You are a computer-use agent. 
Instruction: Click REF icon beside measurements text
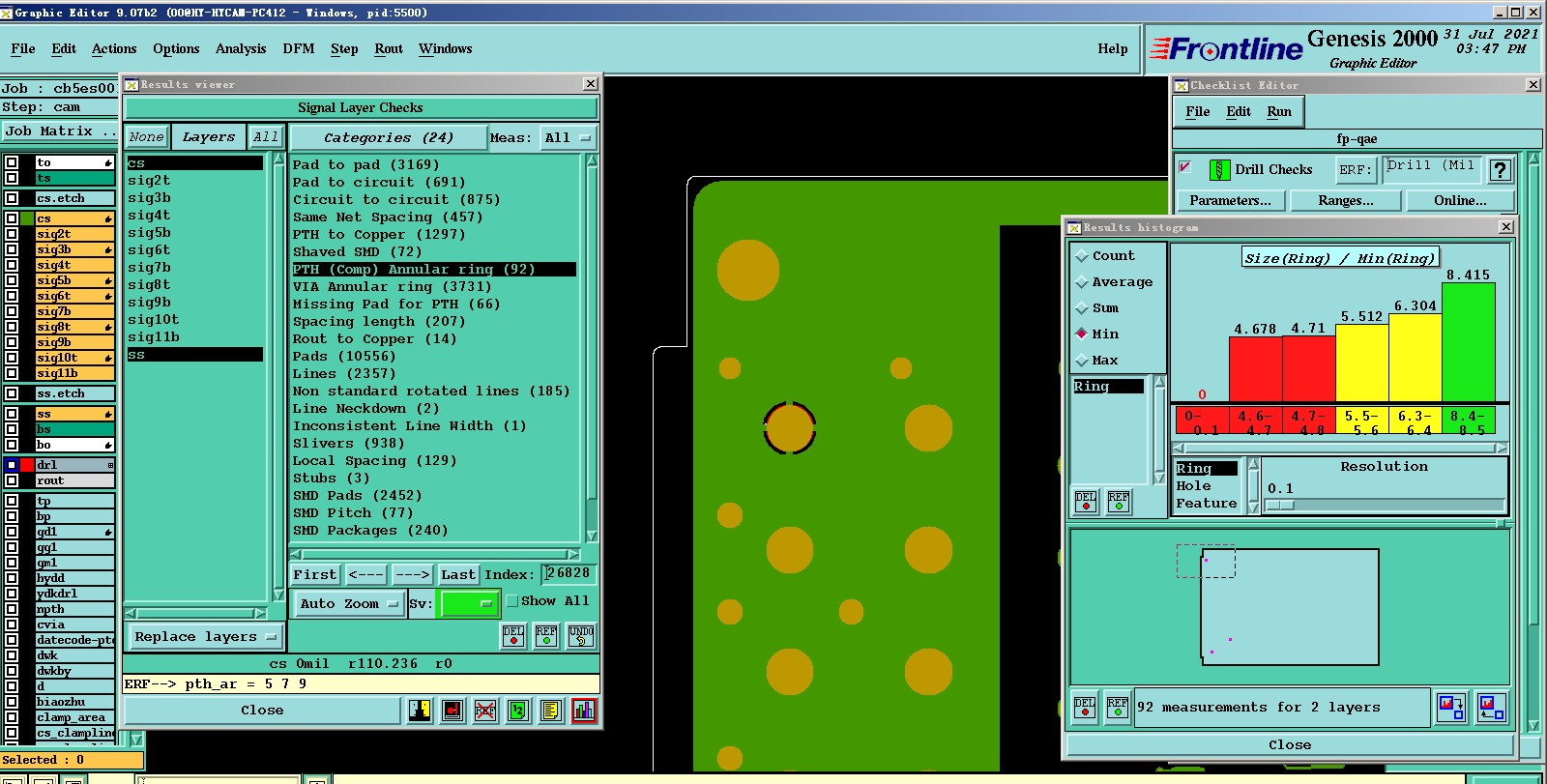[1118, 708]
